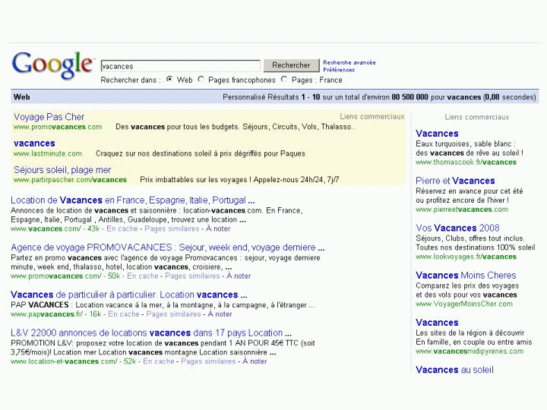Viewport: 547px width, 410px height.
Task: Open En cache for promovacances.com result
Action: click(x=142, y=276)
